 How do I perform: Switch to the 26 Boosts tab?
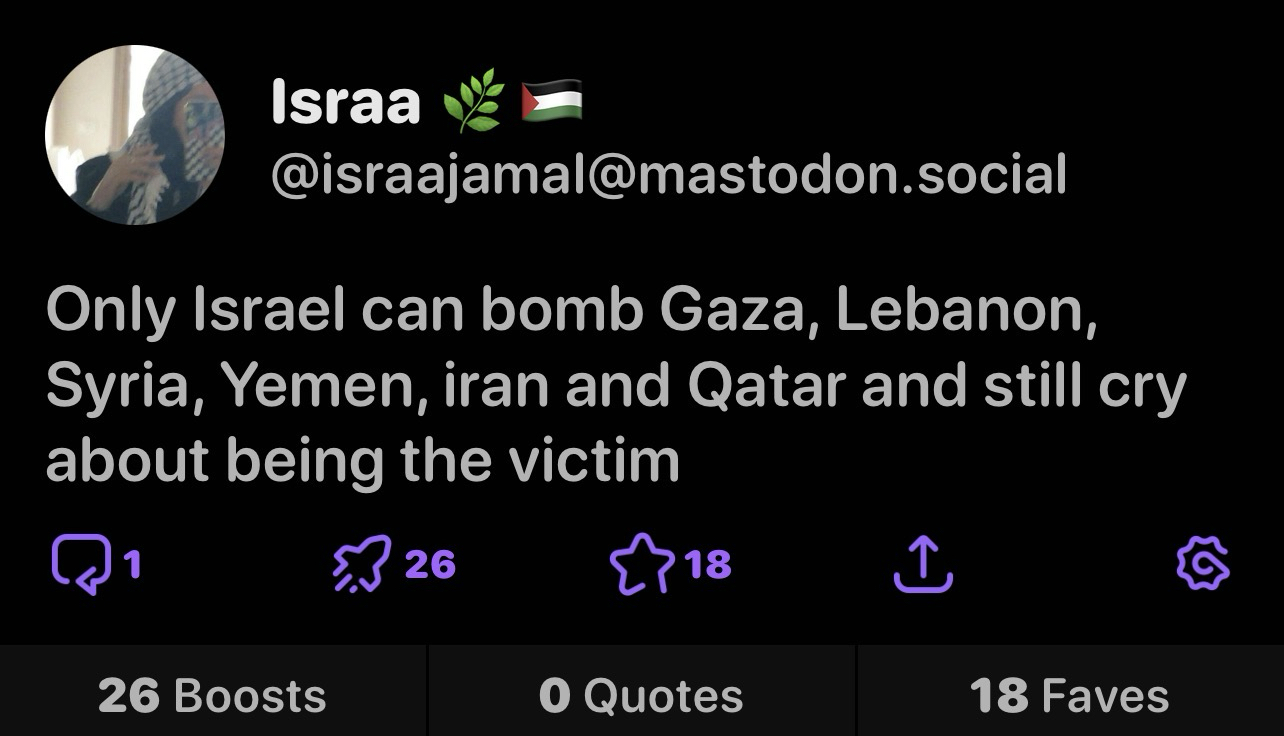212,696
